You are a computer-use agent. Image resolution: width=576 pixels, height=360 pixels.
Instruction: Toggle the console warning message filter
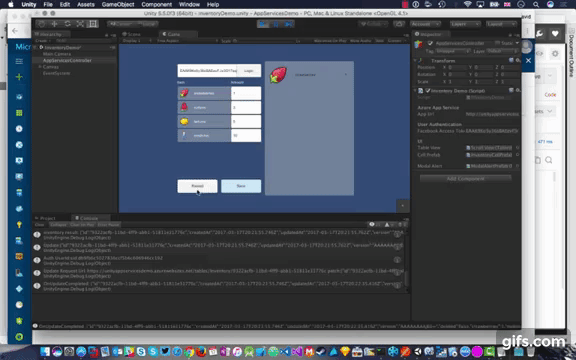point(390,224)
